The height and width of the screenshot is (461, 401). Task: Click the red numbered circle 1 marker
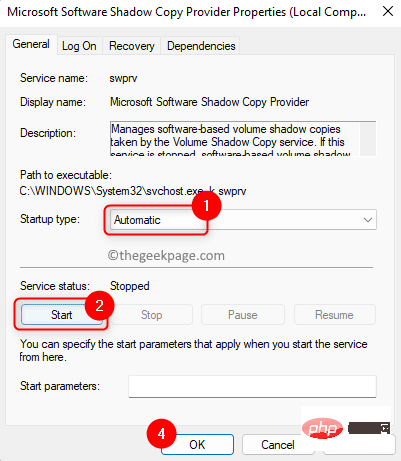pos(206,205)
